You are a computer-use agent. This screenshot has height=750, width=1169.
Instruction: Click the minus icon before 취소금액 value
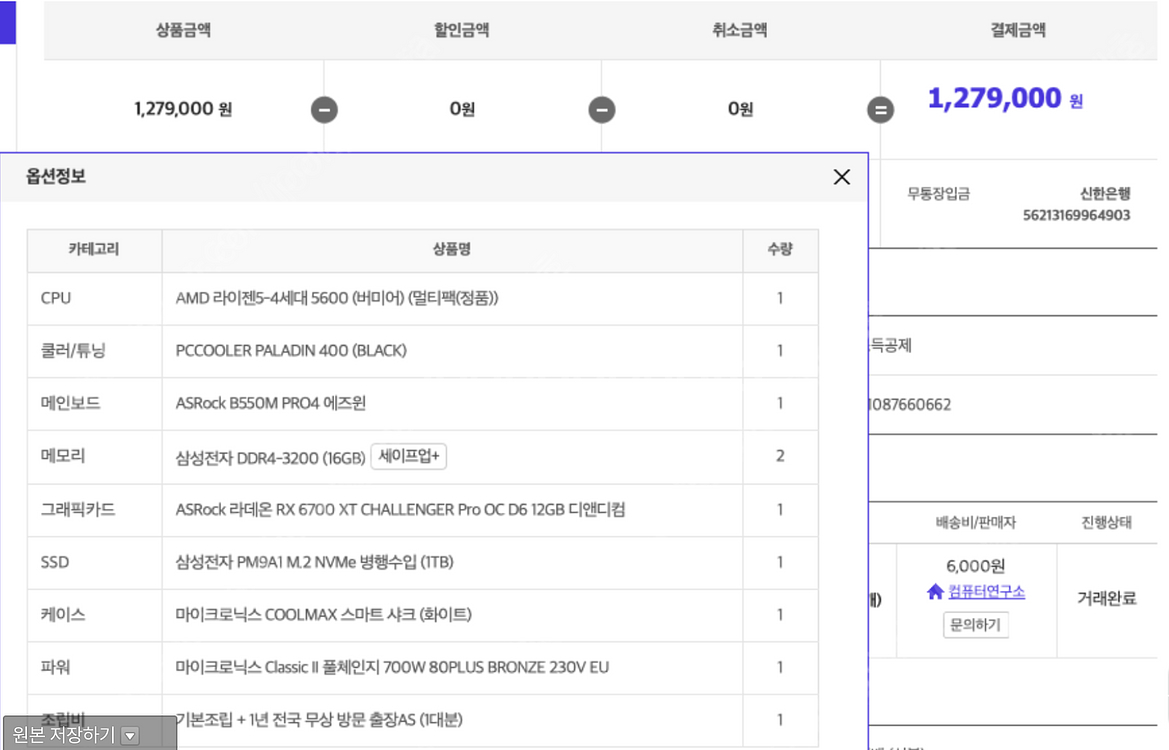602,110
